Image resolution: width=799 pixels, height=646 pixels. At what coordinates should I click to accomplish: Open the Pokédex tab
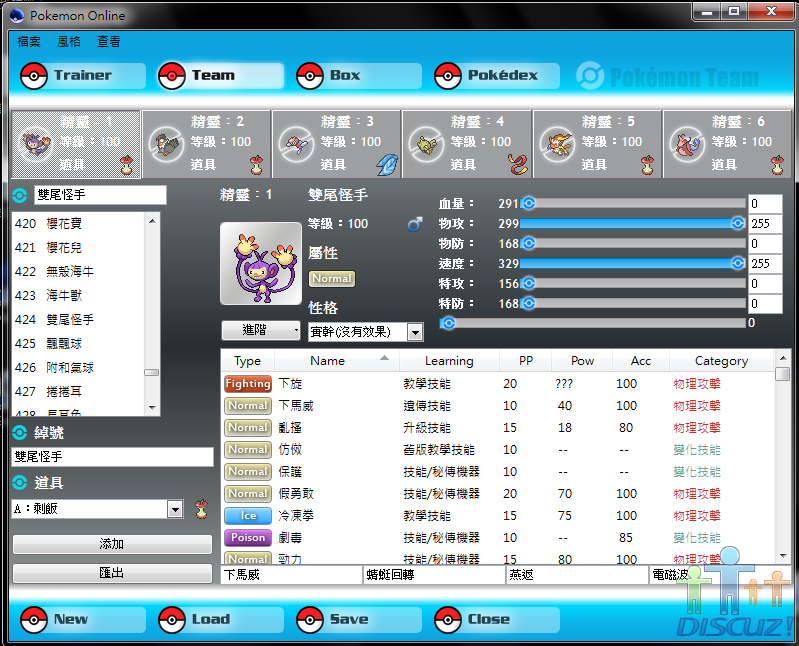pos(497,76)
